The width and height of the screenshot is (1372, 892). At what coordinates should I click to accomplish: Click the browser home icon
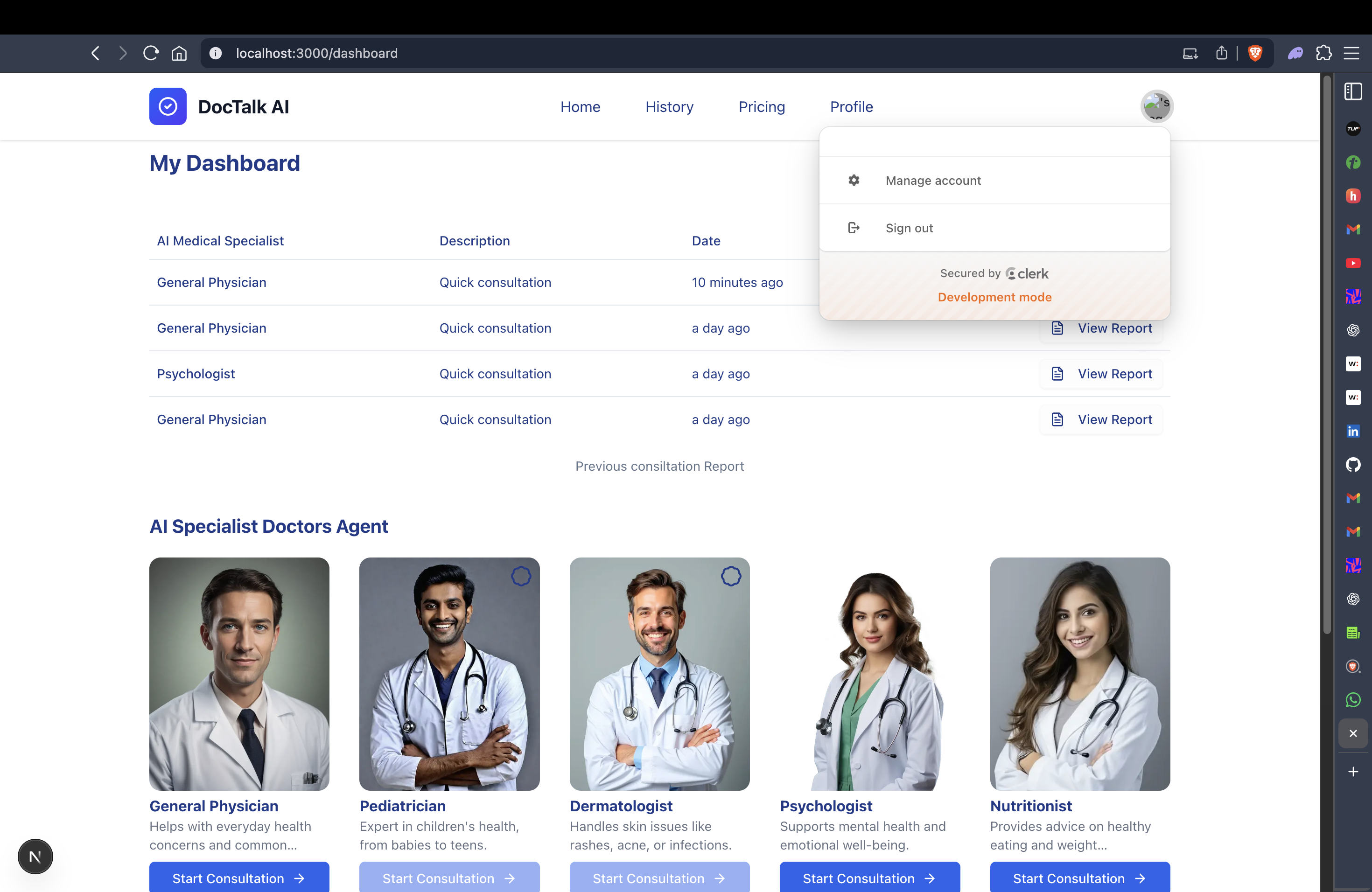pos(179,53)
